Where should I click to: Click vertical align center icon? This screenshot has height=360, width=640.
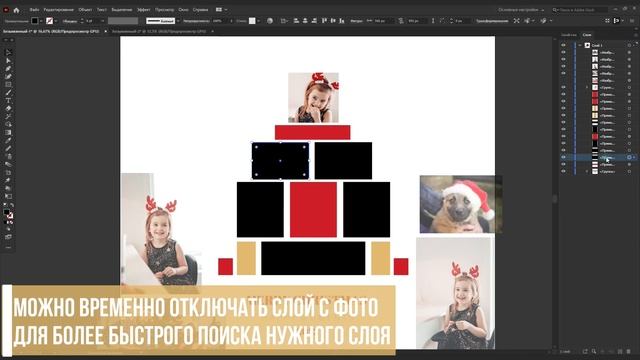click(x=333, y=21)
